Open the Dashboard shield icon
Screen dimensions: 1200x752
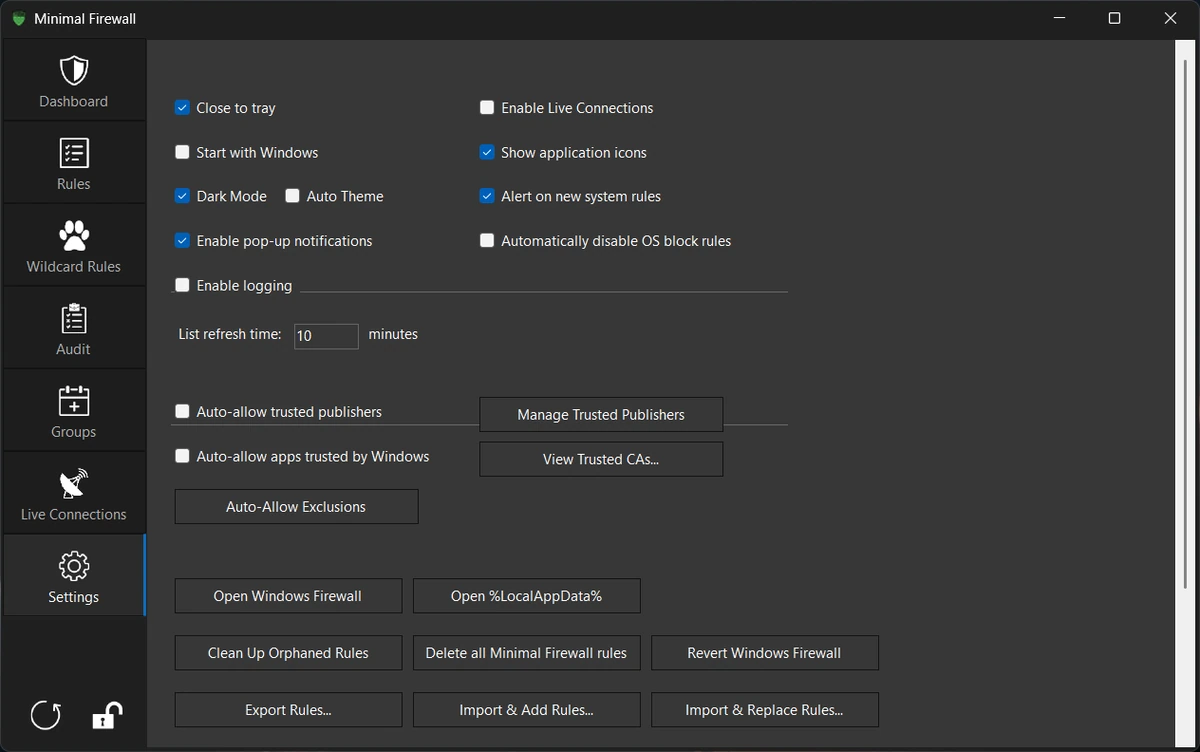[74, 70]
